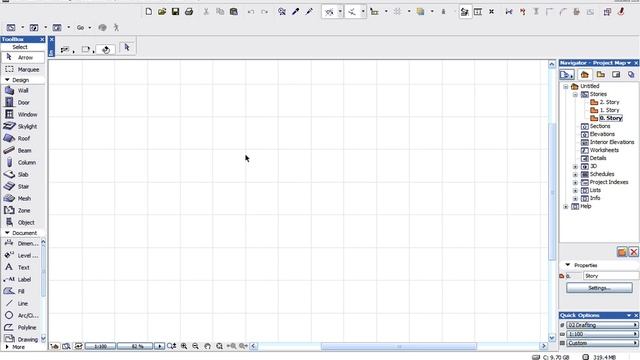This screenshot has height=360, width=640.
Task: Click the red X delete button in Navigator
Action: 633,252
